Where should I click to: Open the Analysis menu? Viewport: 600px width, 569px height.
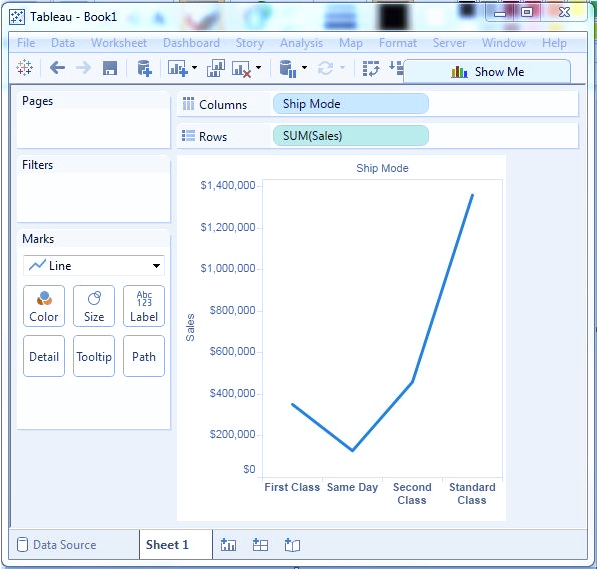pyautogui.click(x=302, y=43)
